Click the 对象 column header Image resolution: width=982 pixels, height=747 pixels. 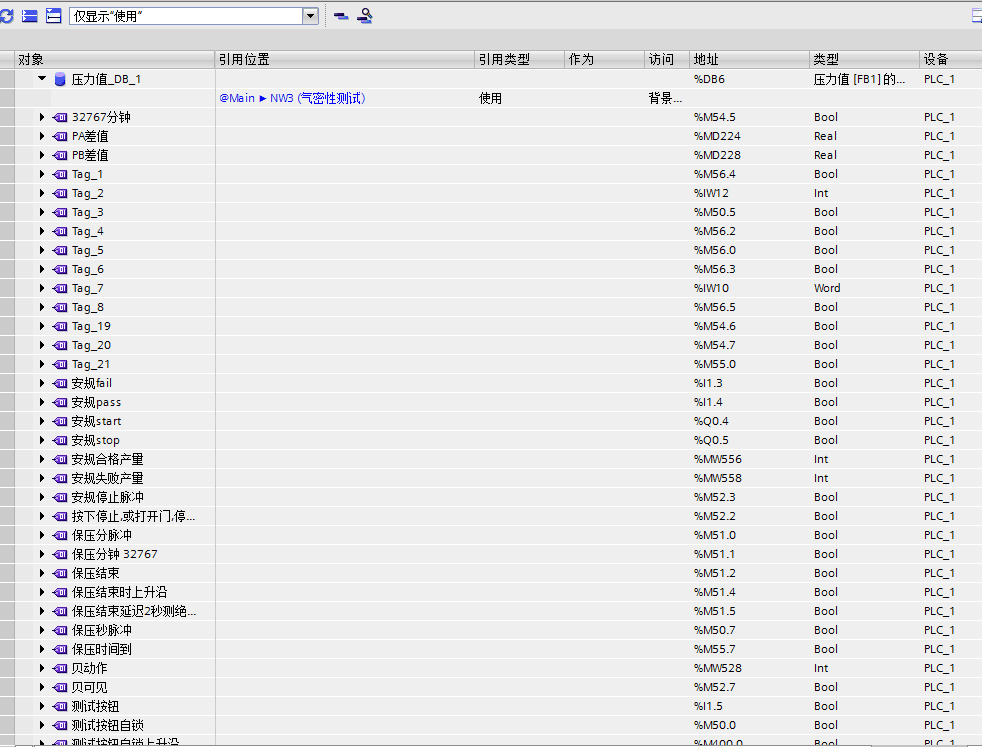click(30, 60)
